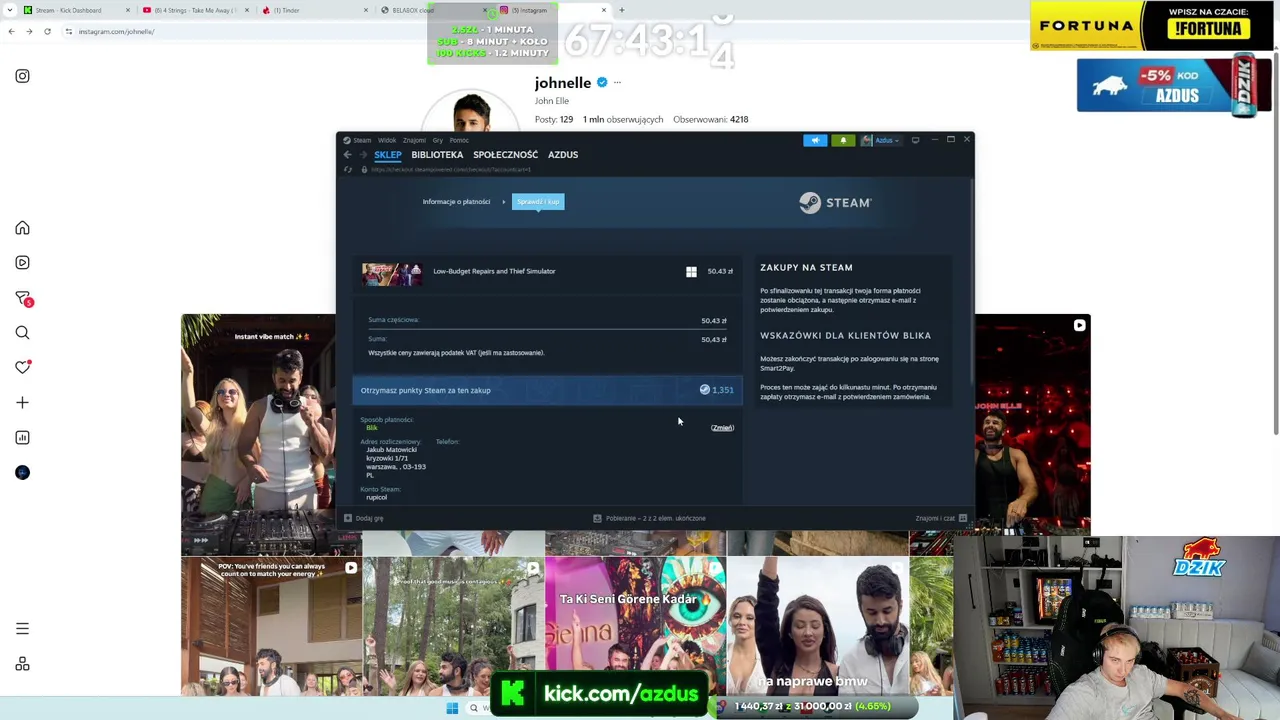Open Steam downloads status in footer
1280x720 pixels.
tap(649, 518)
